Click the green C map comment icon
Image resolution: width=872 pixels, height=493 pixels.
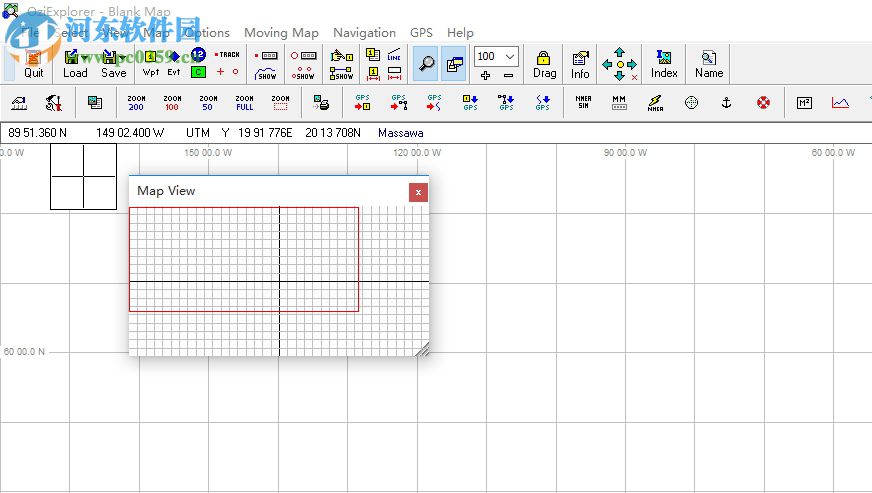(198, 72)
